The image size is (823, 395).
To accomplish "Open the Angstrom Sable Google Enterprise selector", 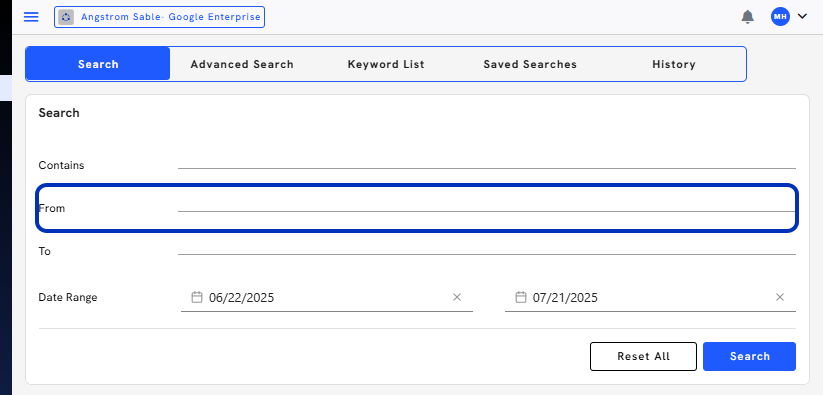I will tap(159, 17).
